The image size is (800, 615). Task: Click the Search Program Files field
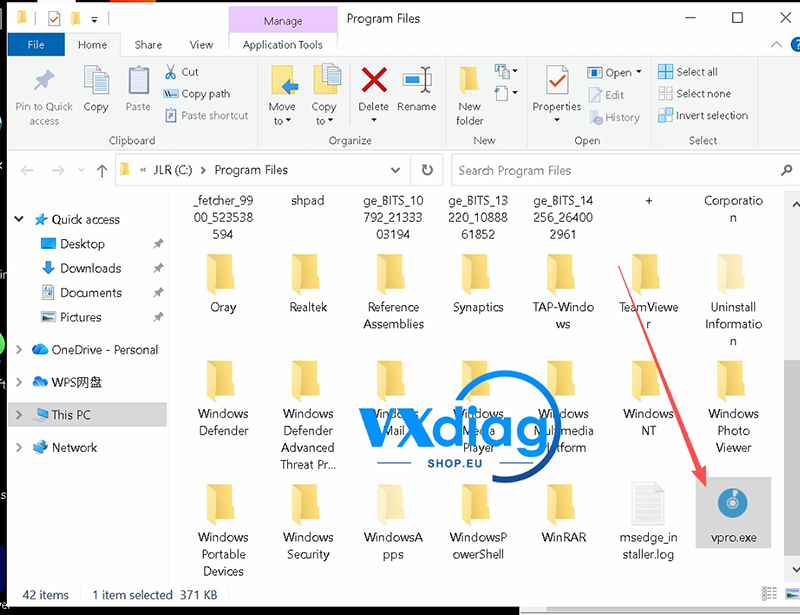tap(615, 170)
